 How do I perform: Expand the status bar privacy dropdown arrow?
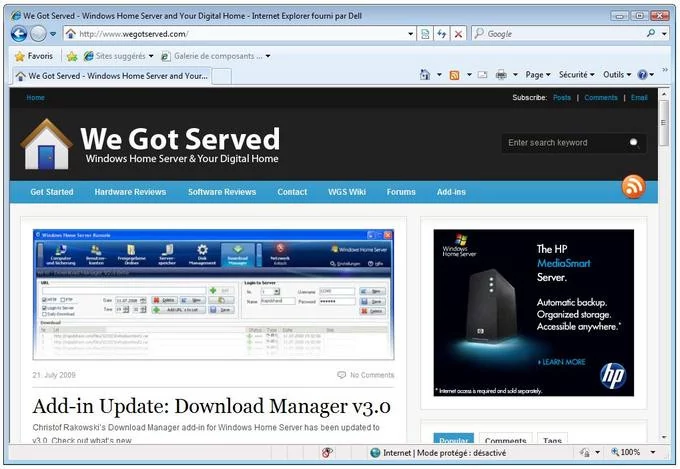tap(597, 453)
